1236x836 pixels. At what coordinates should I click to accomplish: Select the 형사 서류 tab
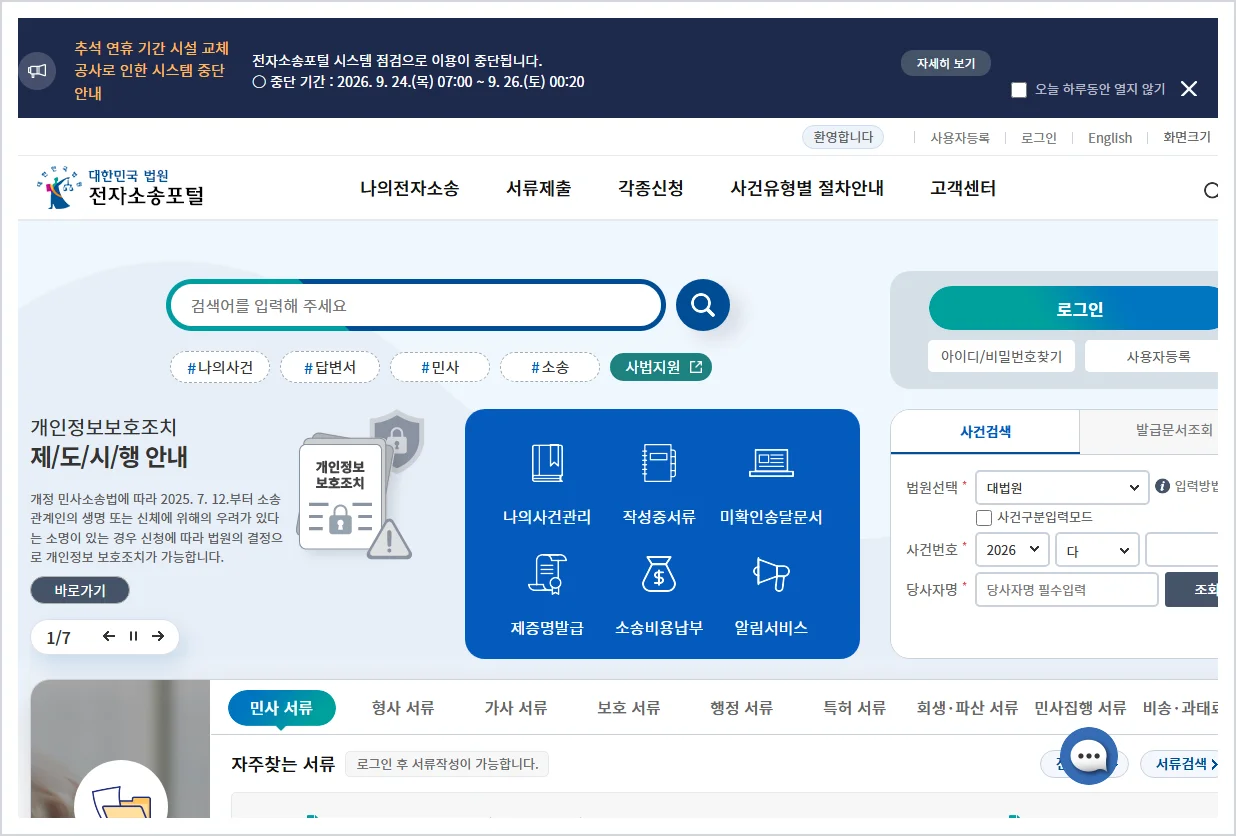(403, 708)
